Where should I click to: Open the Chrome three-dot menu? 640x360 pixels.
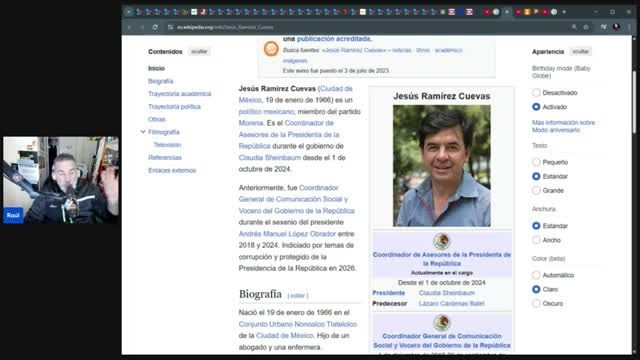(629, 27)
